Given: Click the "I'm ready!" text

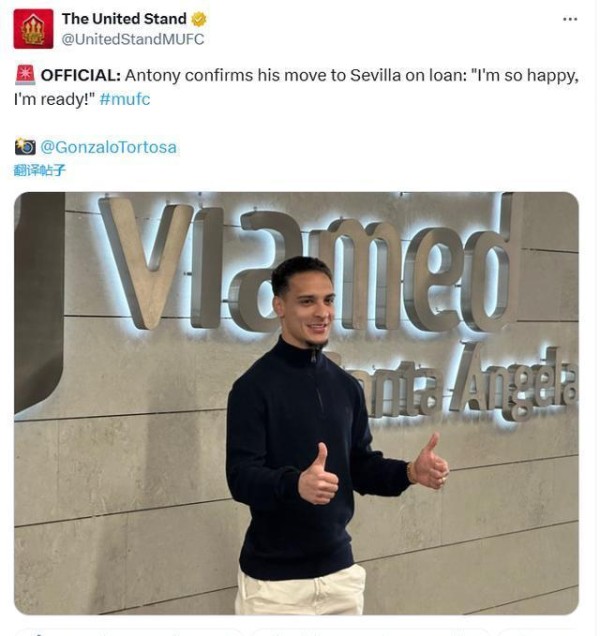Looking at the screenshot, I should pyautogui.click(x=54, y=99).
